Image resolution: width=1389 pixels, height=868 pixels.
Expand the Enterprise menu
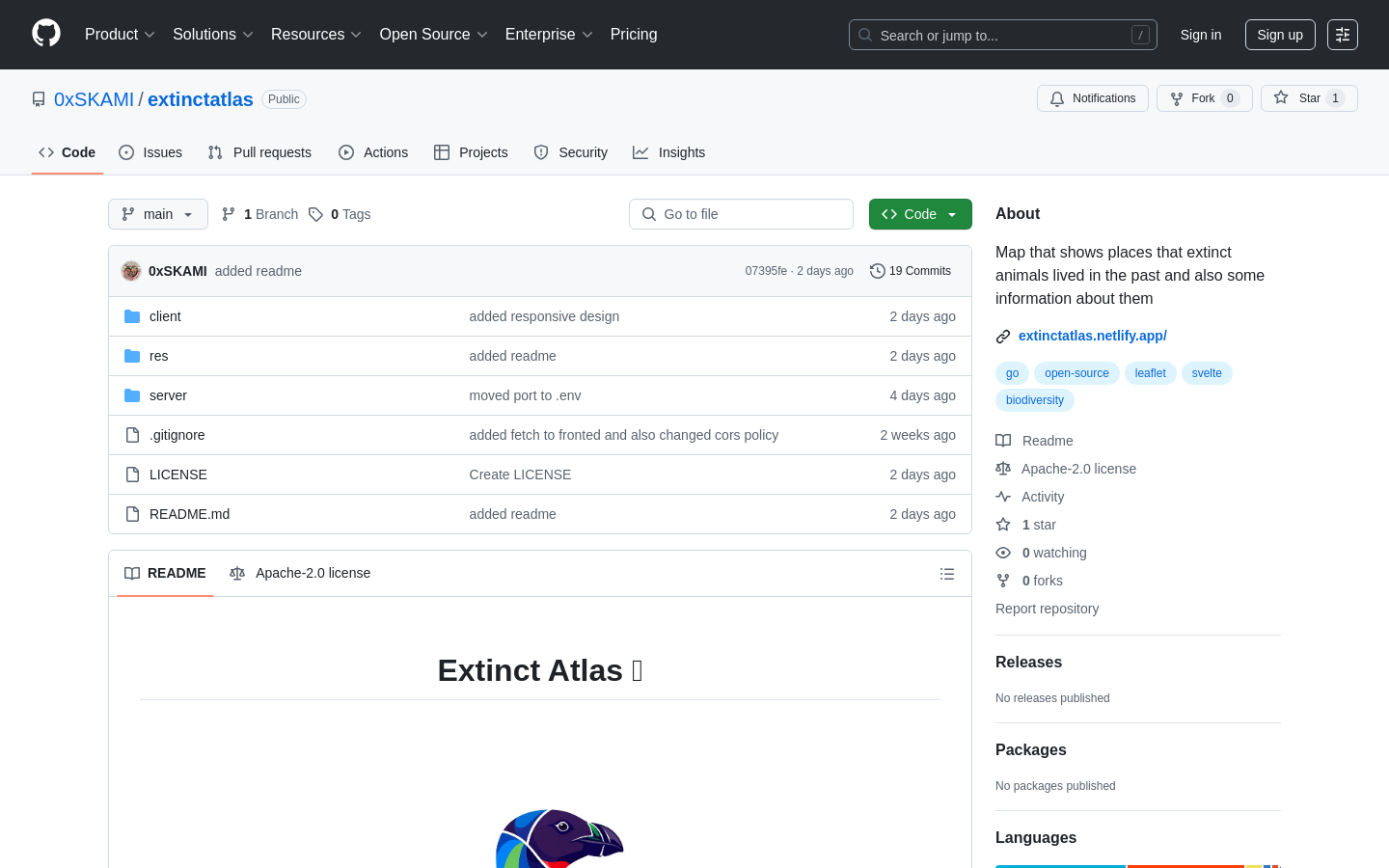[x=549, y=35]
